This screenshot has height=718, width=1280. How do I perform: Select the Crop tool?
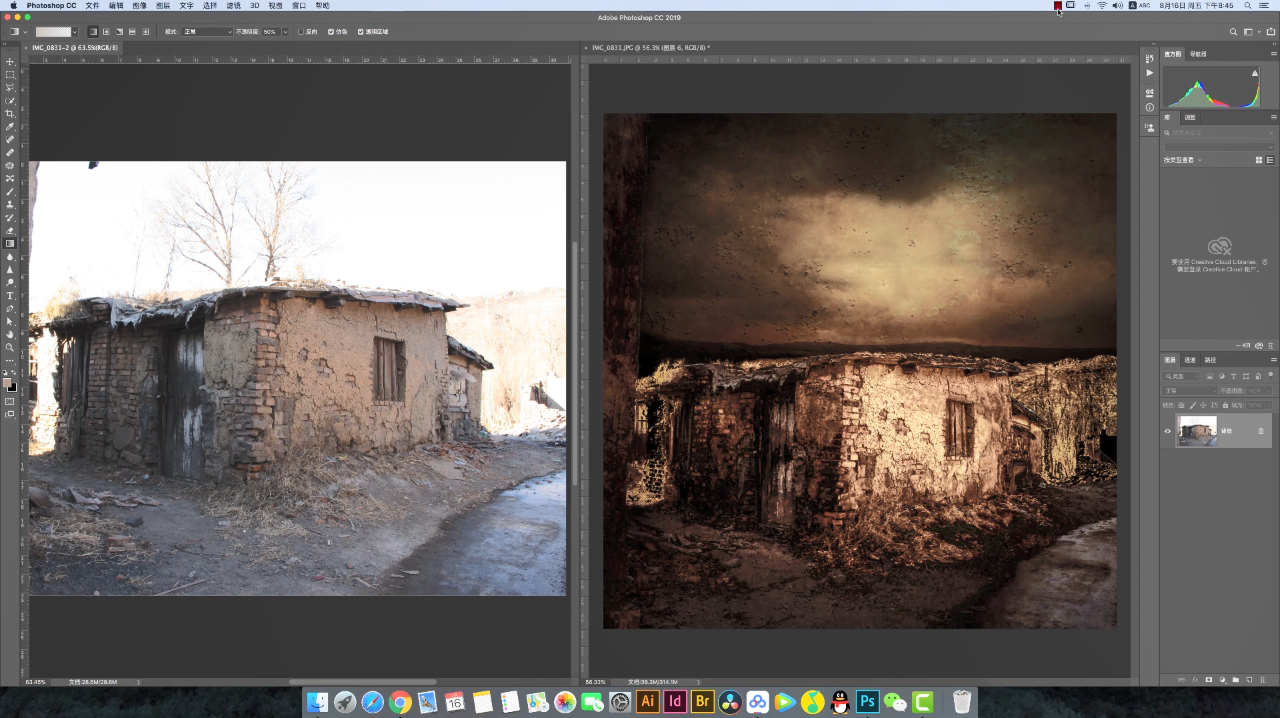pos(10,114)
